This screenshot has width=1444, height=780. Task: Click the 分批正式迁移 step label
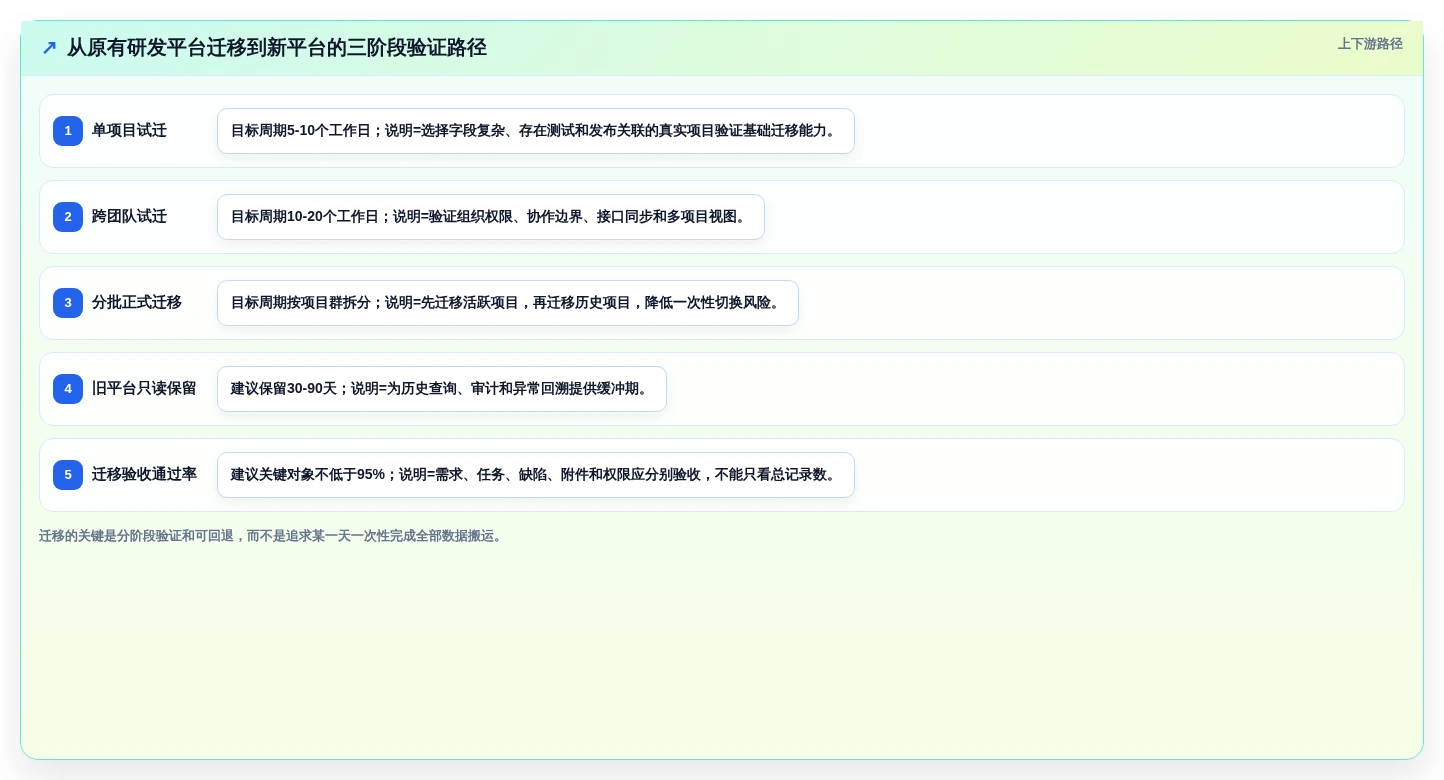(x=137, y=303)
